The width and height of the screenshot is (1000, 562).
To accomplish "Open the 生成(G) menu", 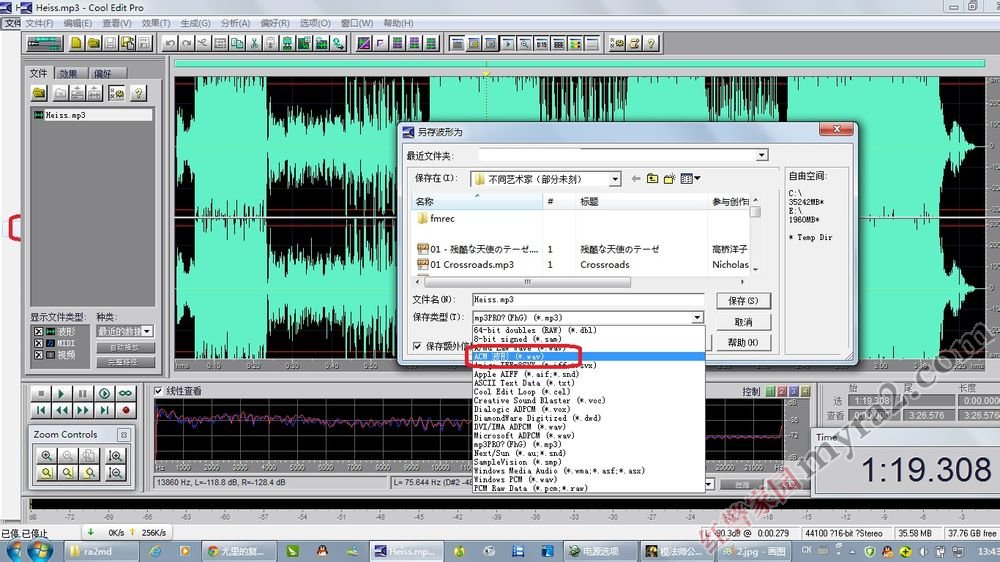I will click(195, 23).
